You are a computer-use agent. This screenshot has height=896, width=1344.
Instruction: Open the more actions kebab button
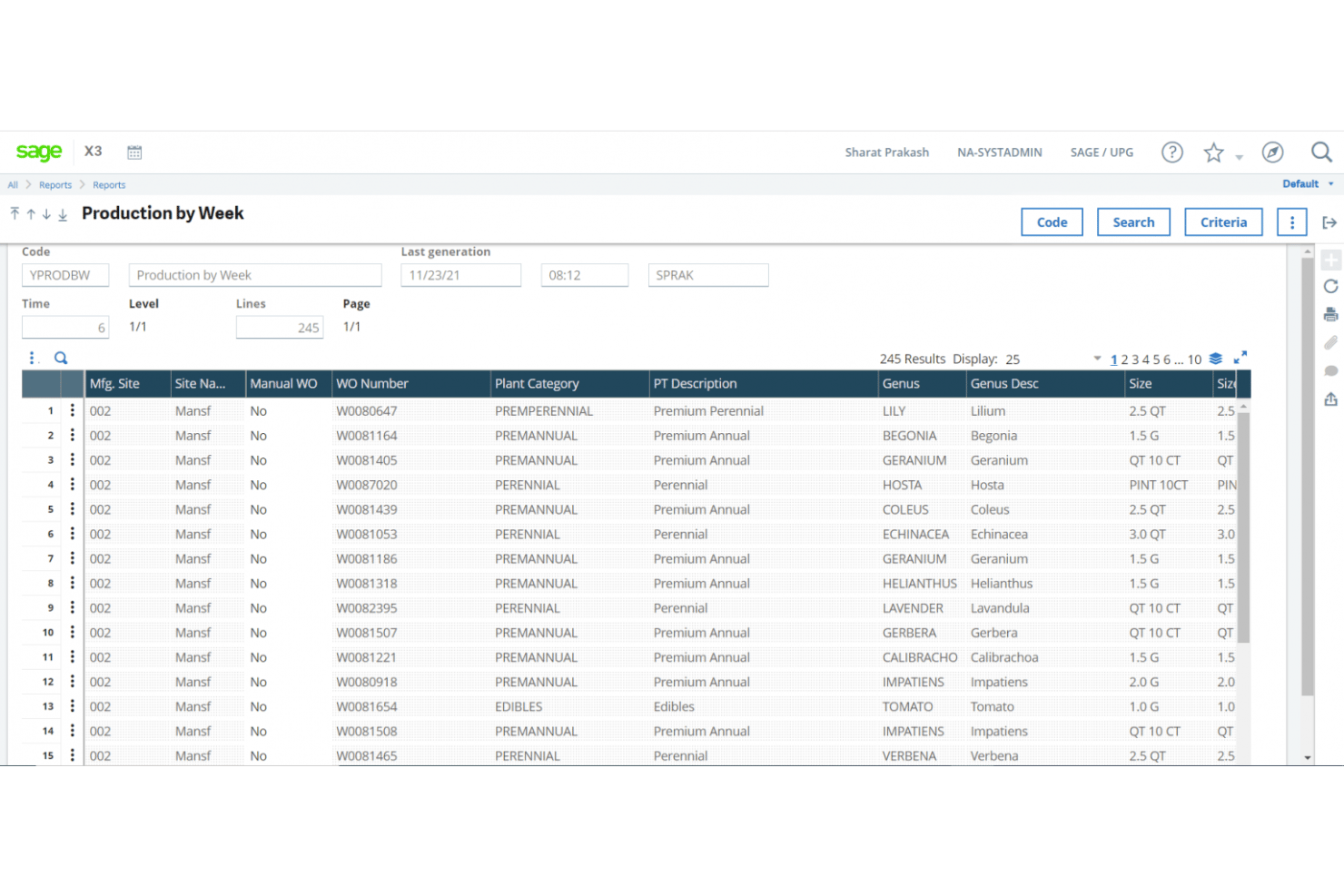[x=1291, y=222]
